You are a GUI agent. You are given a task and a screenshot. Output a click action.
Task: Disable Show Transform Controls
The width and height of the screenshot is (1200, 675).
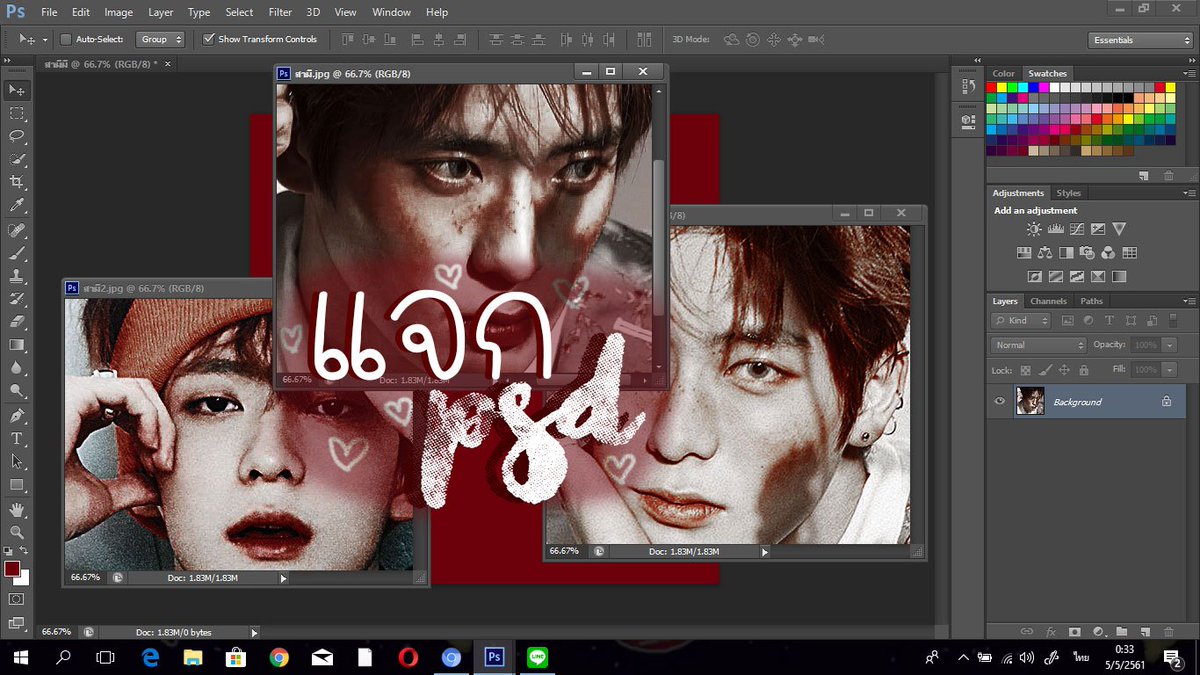[209, 39]
